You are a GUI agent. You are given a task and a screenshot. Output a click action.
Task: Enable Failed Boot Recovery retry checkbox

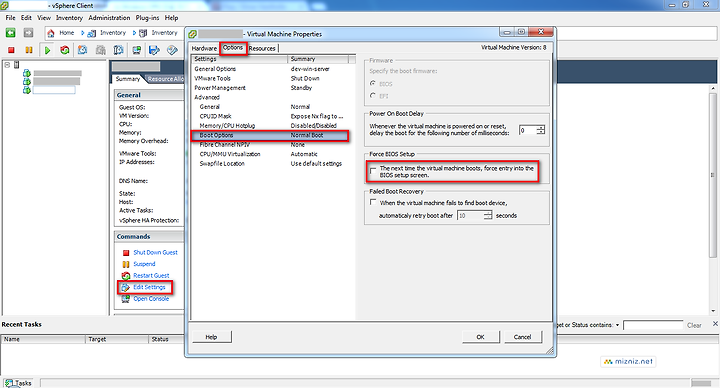373,202
